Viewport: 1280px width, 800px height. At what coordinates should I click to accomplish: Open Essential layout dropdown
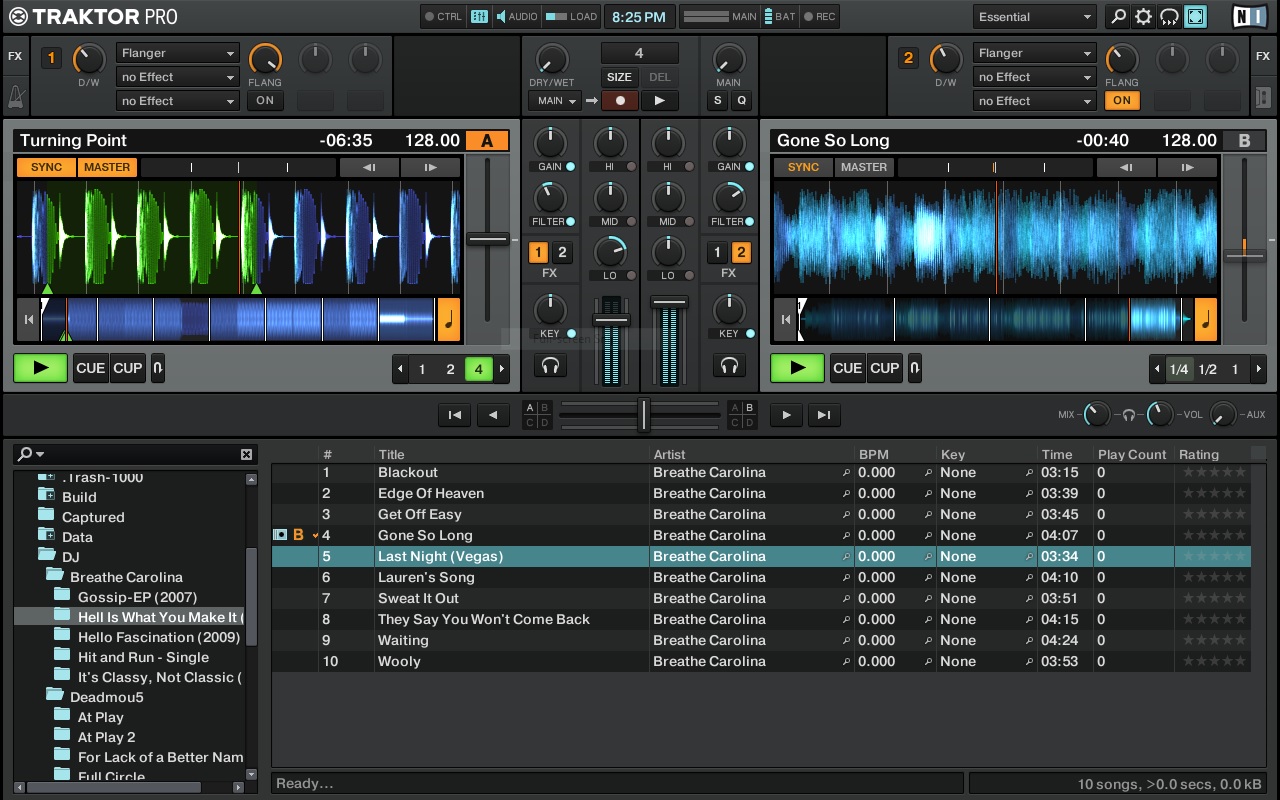[x=1035, y=17]
